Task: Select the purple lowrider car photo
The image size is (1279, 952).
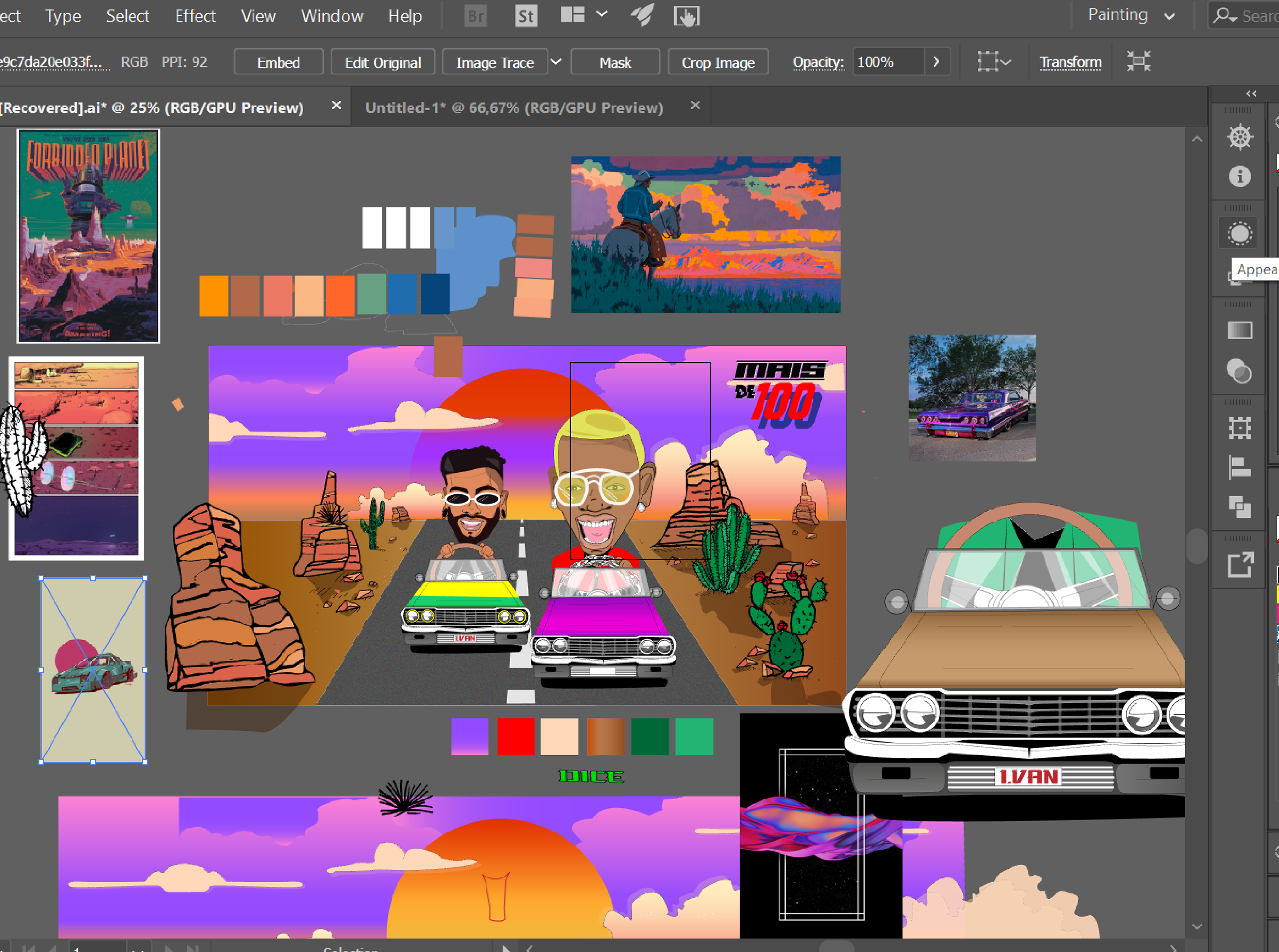Action: point(972,398)
